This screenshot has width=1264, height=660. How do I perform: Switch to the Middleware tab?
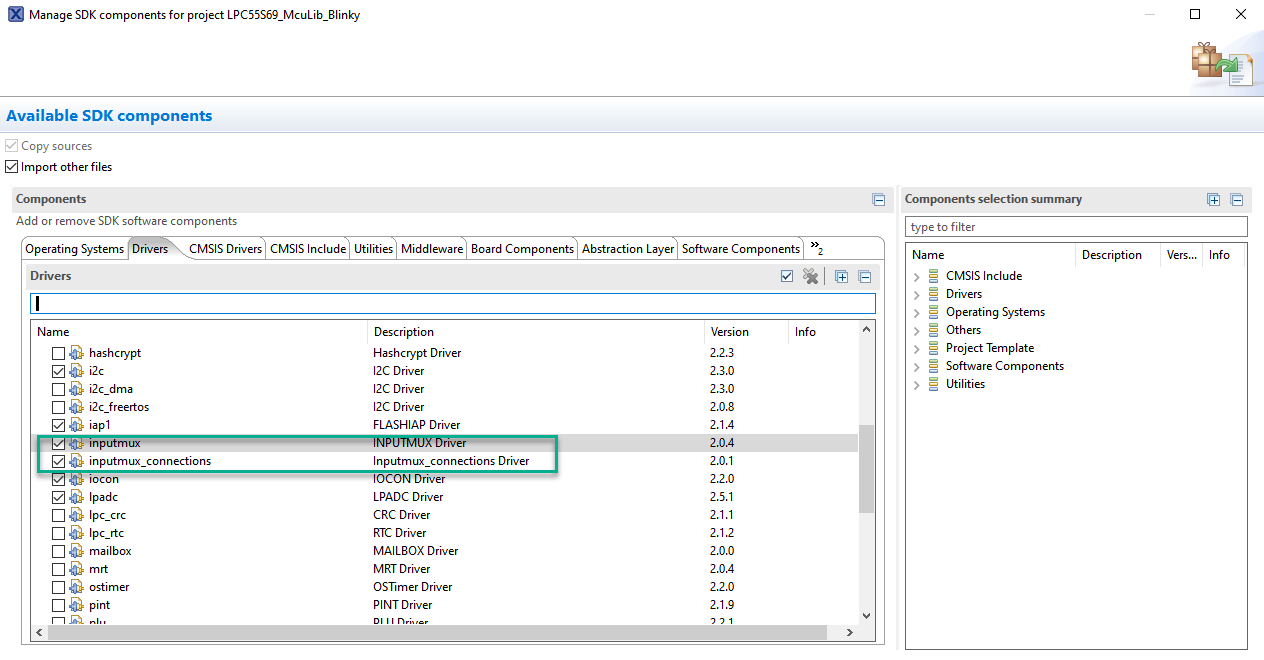tap(431, 248)
